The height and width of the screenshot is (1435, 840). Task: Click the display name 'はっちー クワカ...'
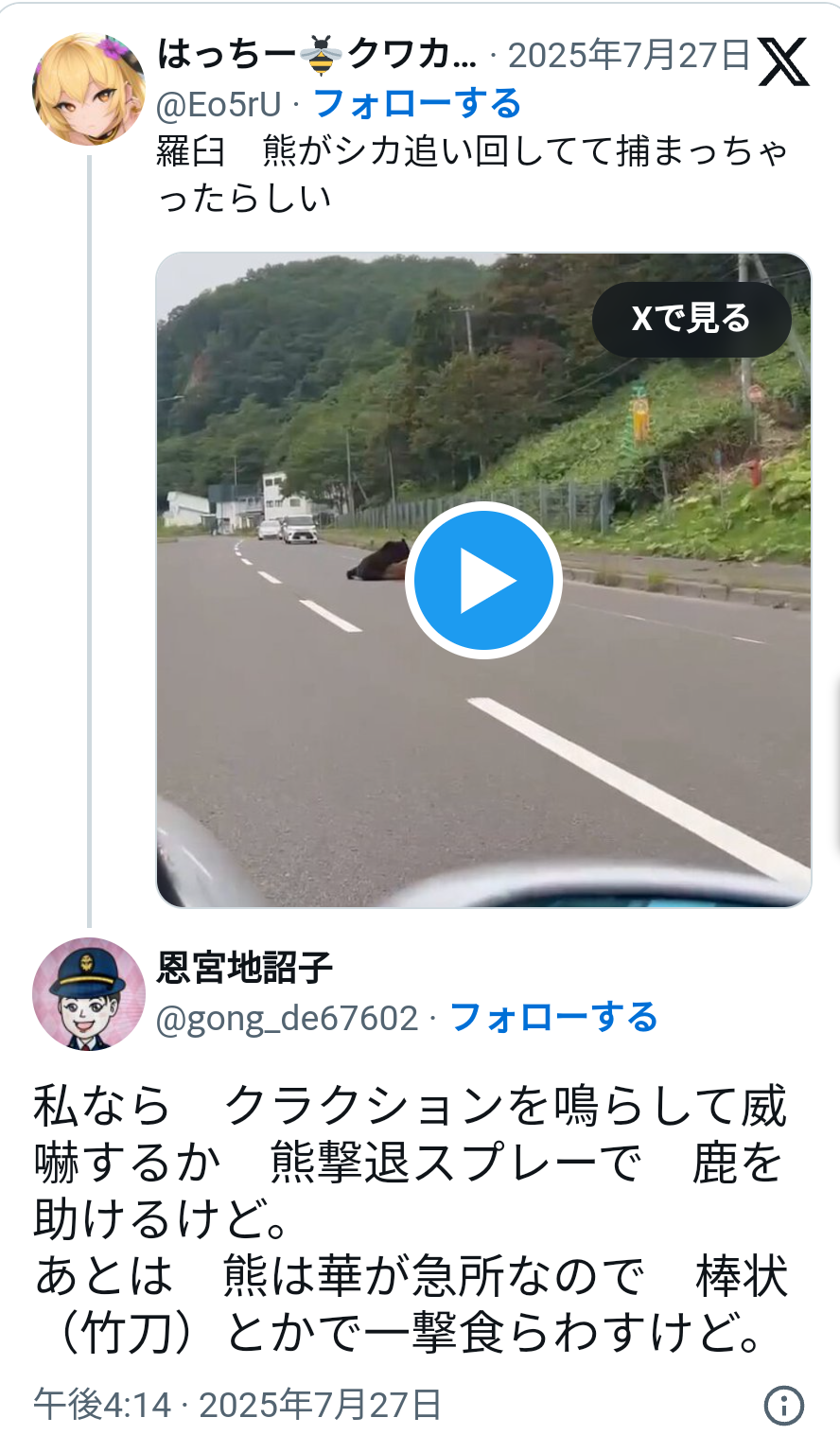click(x=317, y=55)
